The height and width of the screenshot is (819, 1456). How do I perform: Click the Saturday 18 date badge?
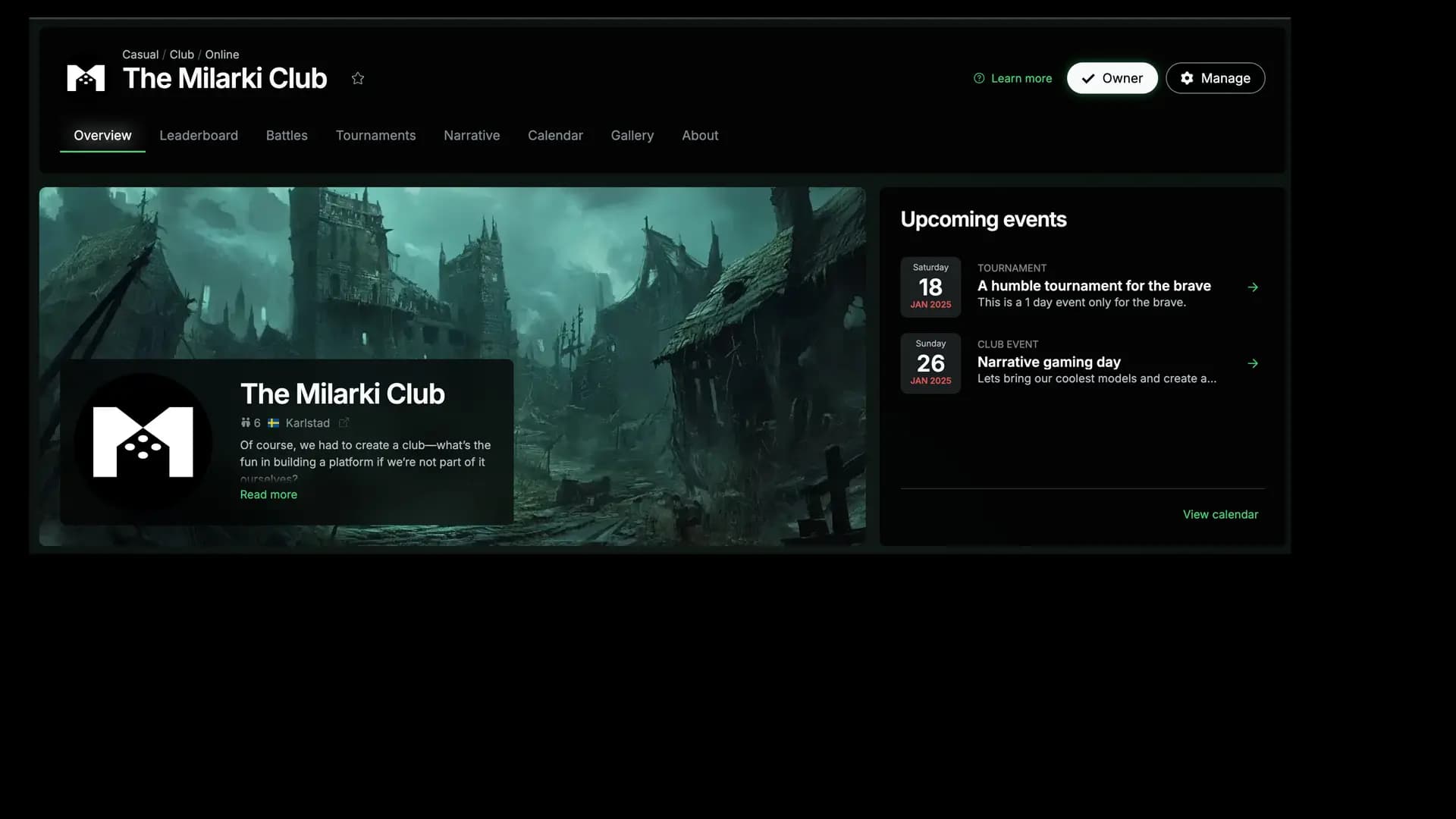click(x=930, y=287)
